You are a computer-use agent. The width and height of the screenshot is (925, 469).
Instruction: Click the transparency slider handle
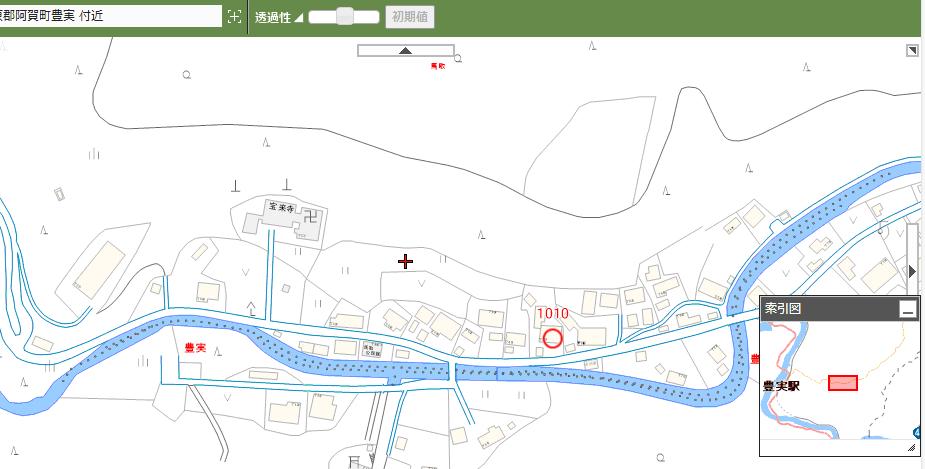click(x=345, y=16)
